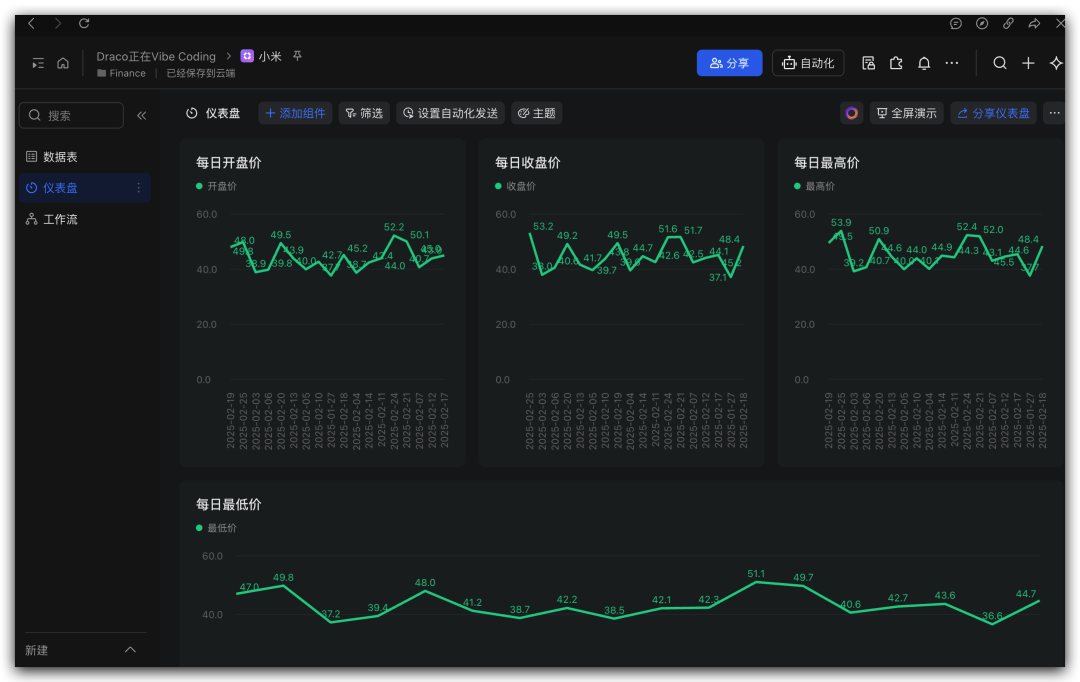Open more options beside 分享仪表盘
This screenshot has height=682, width=1080.
click(x=1054, y=113)
